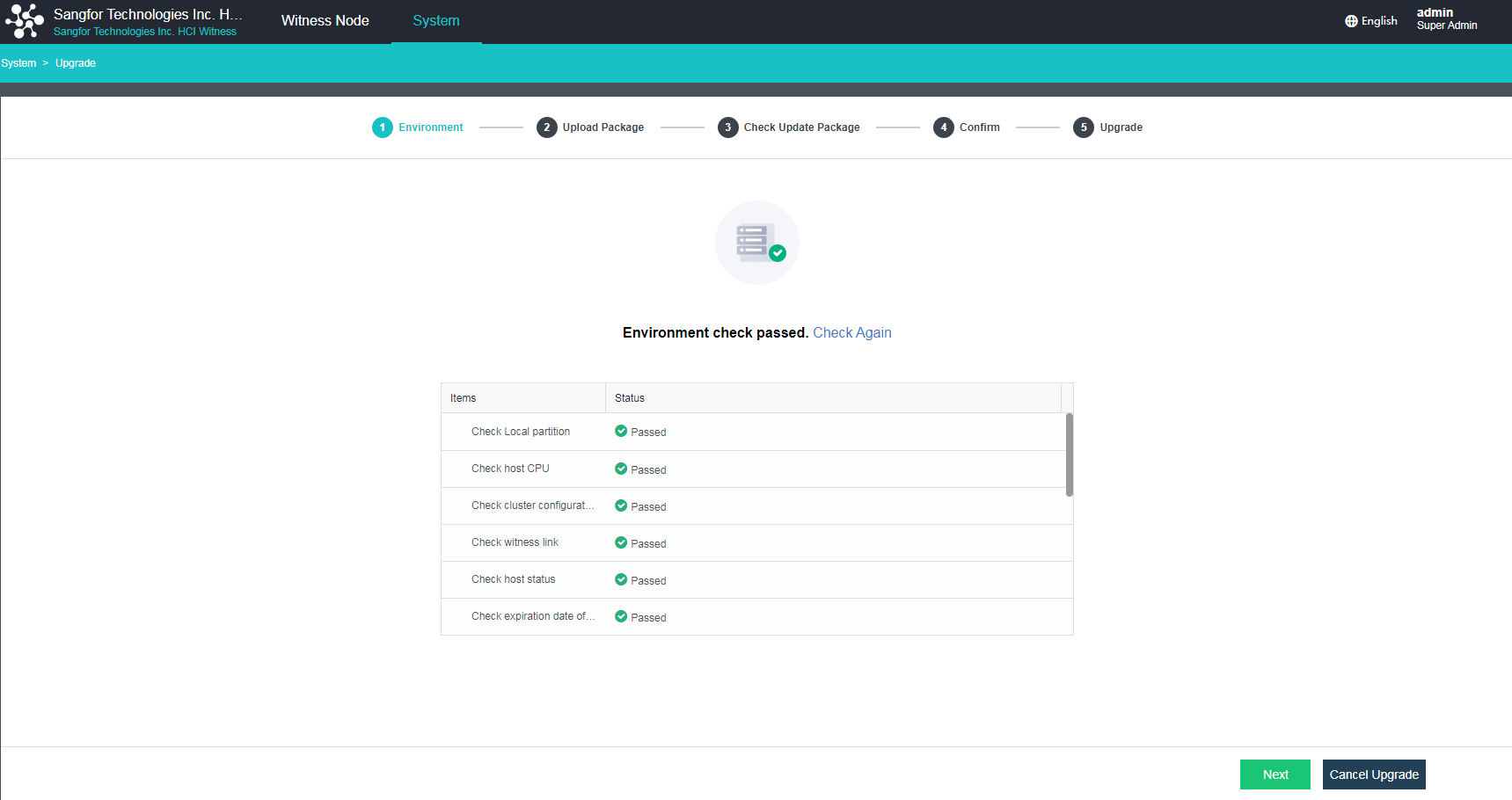
Task: Click step 3 Check Update Package circle
Action: (x=727, y=127)
